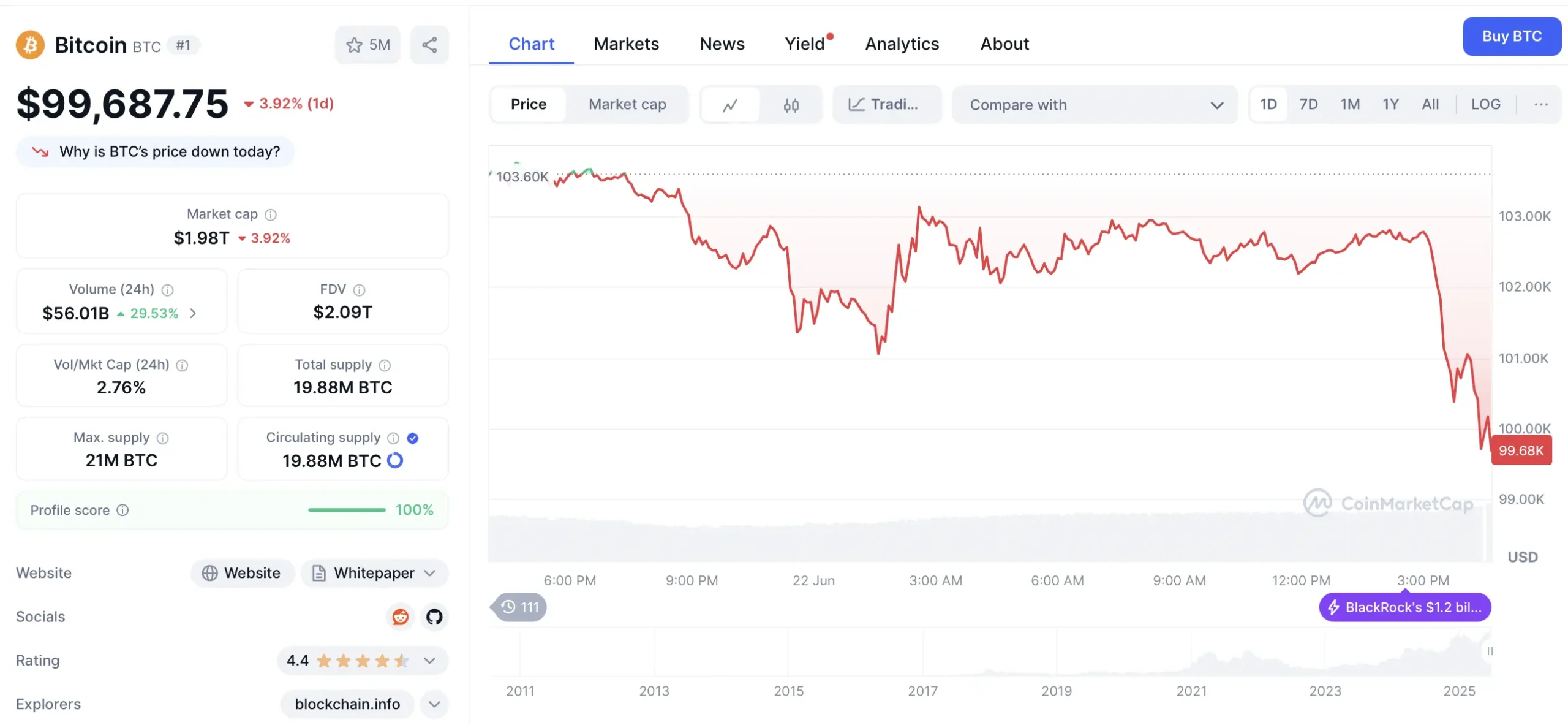Image resolution: width=1568 pixels, height=725 pixels.
Task: Click the Circulating supply info icon
Action: (x=393, y=438)
